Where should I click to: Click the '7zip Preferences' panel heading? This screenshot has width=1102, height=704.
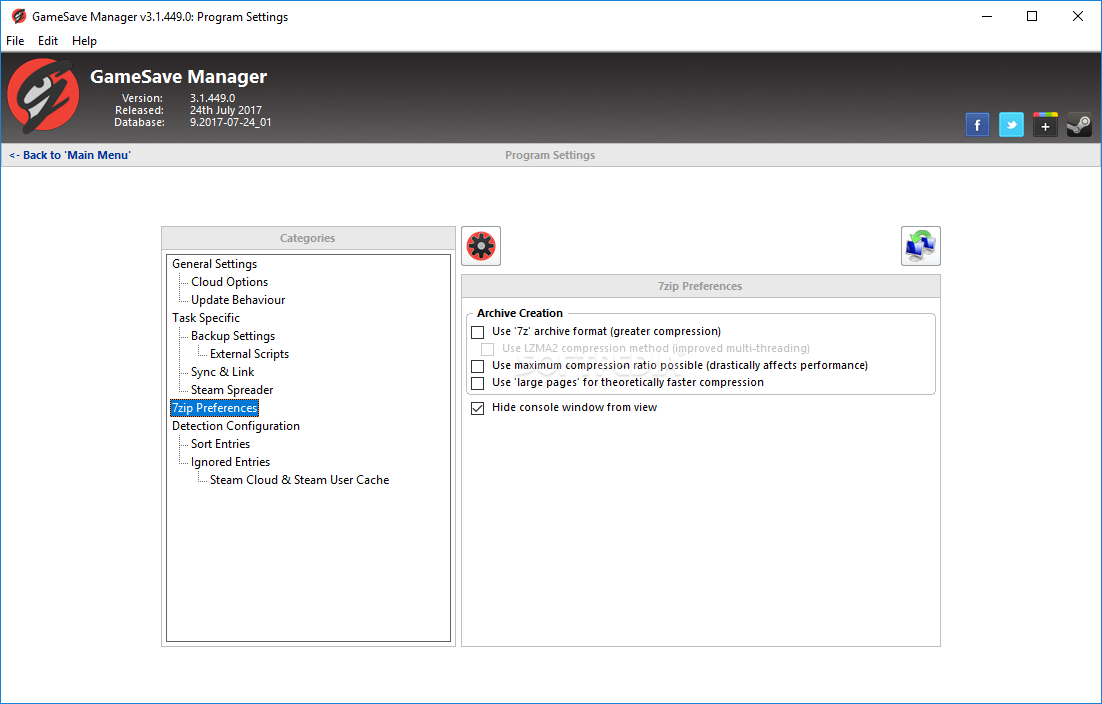pyautogui.click(x=700, y=286)
